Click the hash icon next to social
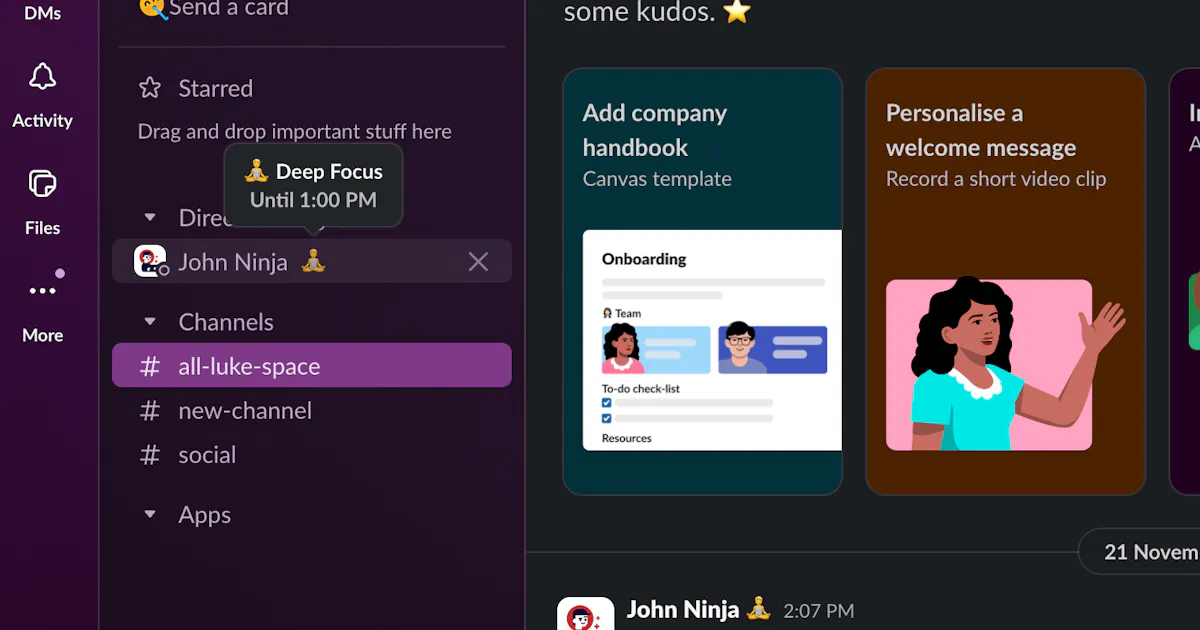Image resolution: width=1200 pixels, height=630 pixels. pyautogui.click(x=150, y=455)
